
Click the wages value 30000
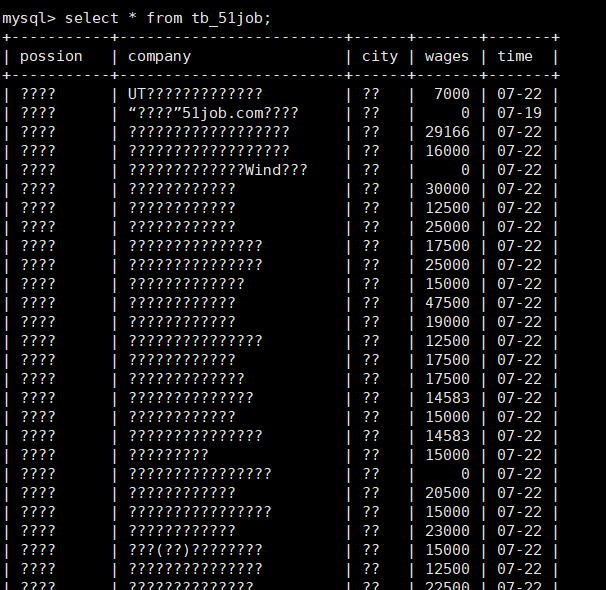[x=447, y=189]
